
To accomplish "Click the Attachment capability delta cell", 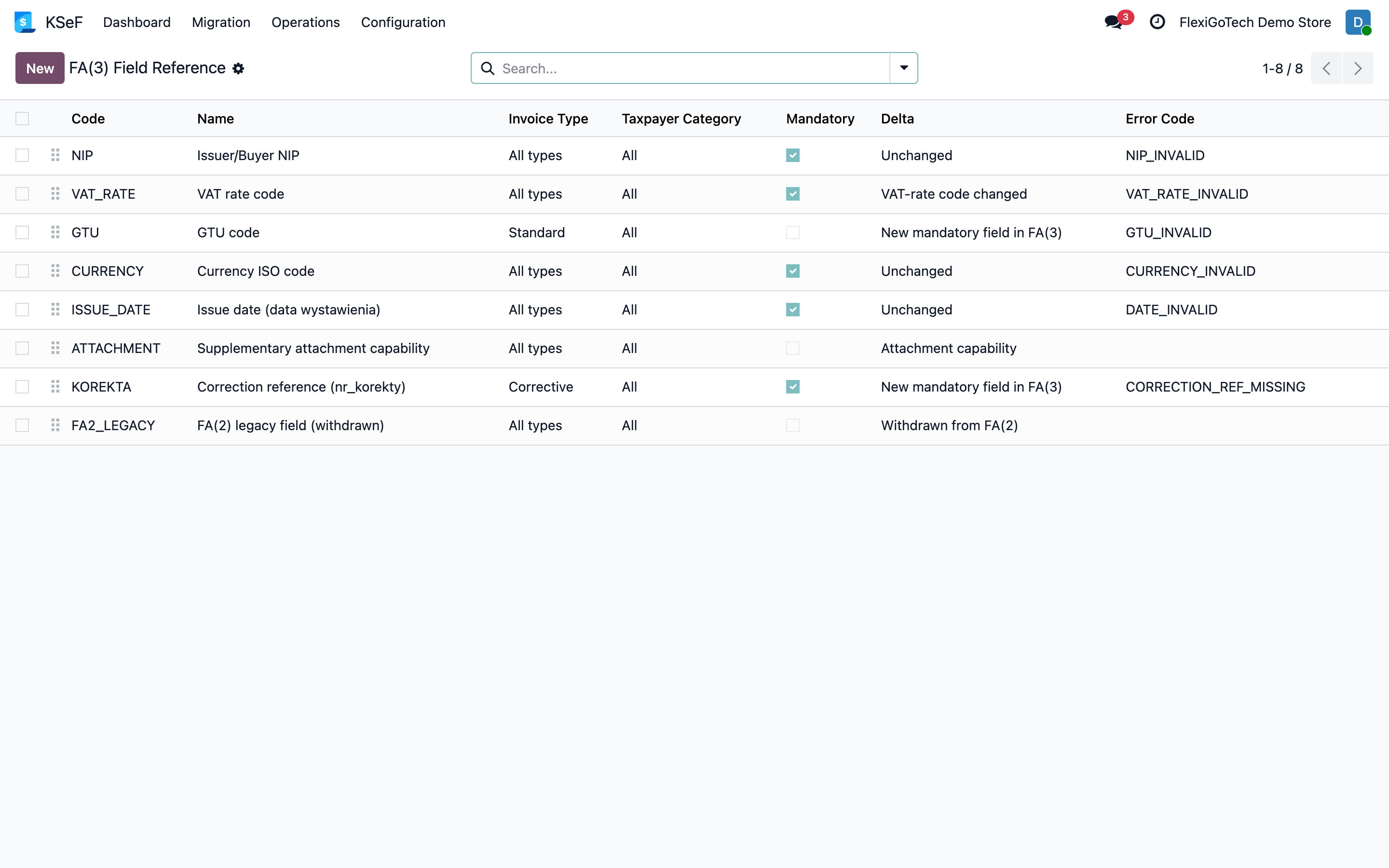I will click(949, 348).
